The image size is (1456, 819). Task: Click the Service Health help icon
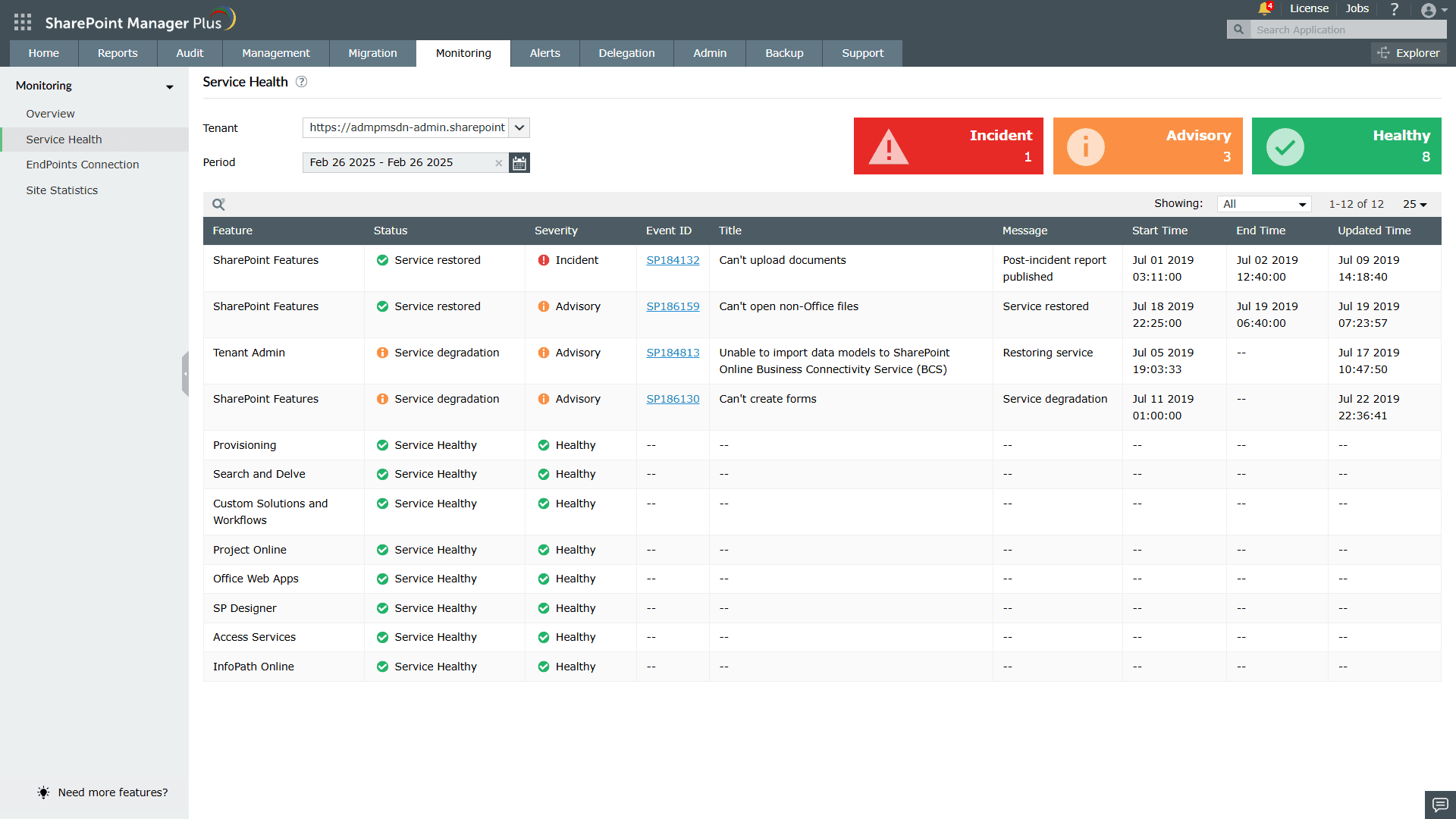pyautogui.click(x=301, y=82)
